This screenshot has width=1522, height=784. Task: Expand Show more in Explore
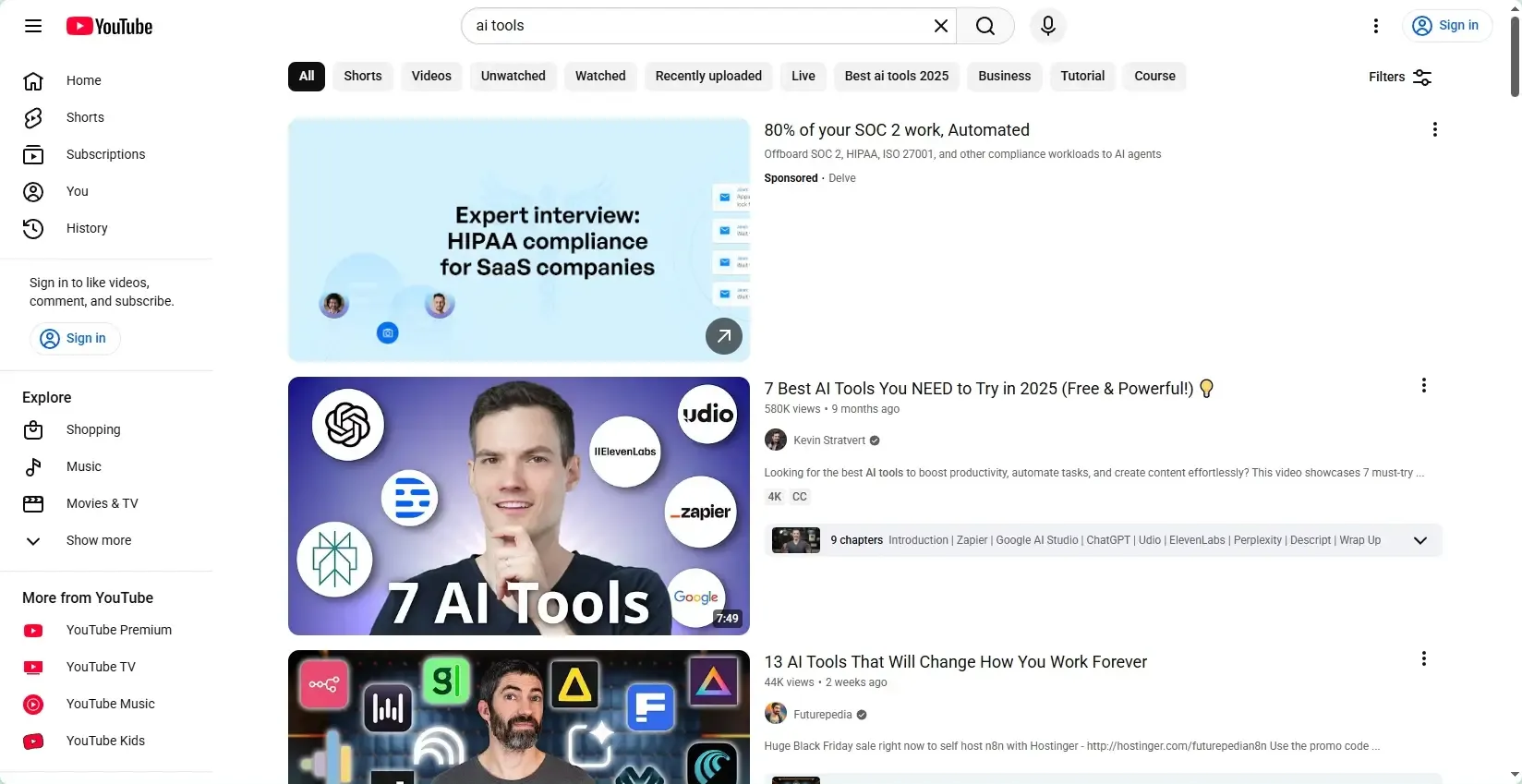point(98,540)
